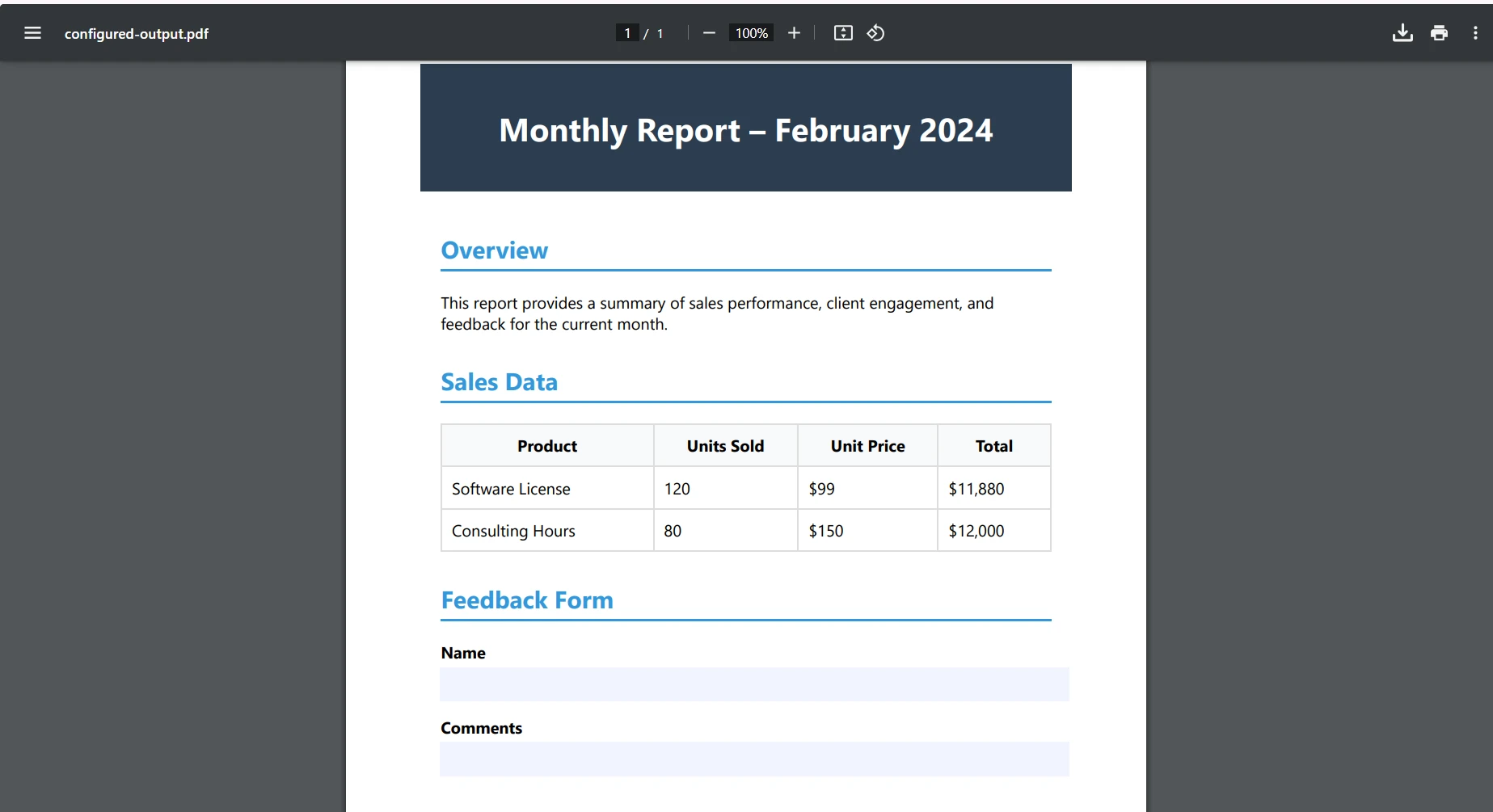Click the Monthly Report title banner
This screenshot has width=1493, height=812.
[x=745, y=130]
